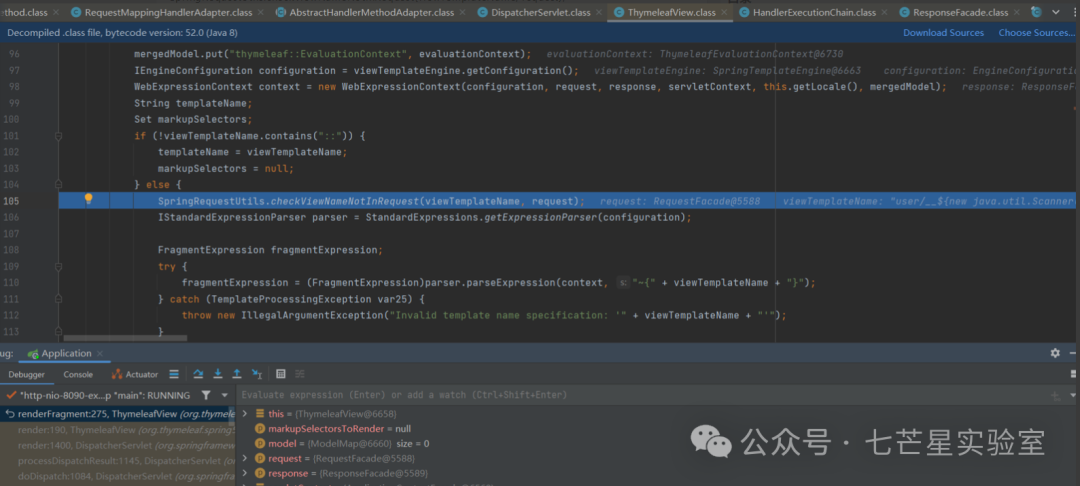This screenshot has width=1080, height=486.
Task: Switch to ResponseFacade.class tab
Action: click(960, 12)
